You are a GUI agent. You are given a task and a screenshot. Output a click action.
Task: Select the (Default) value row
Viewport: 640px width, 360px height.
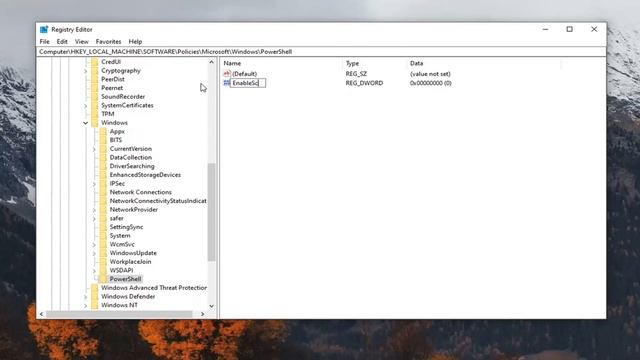pyautogui.click(x=244, y=74)
